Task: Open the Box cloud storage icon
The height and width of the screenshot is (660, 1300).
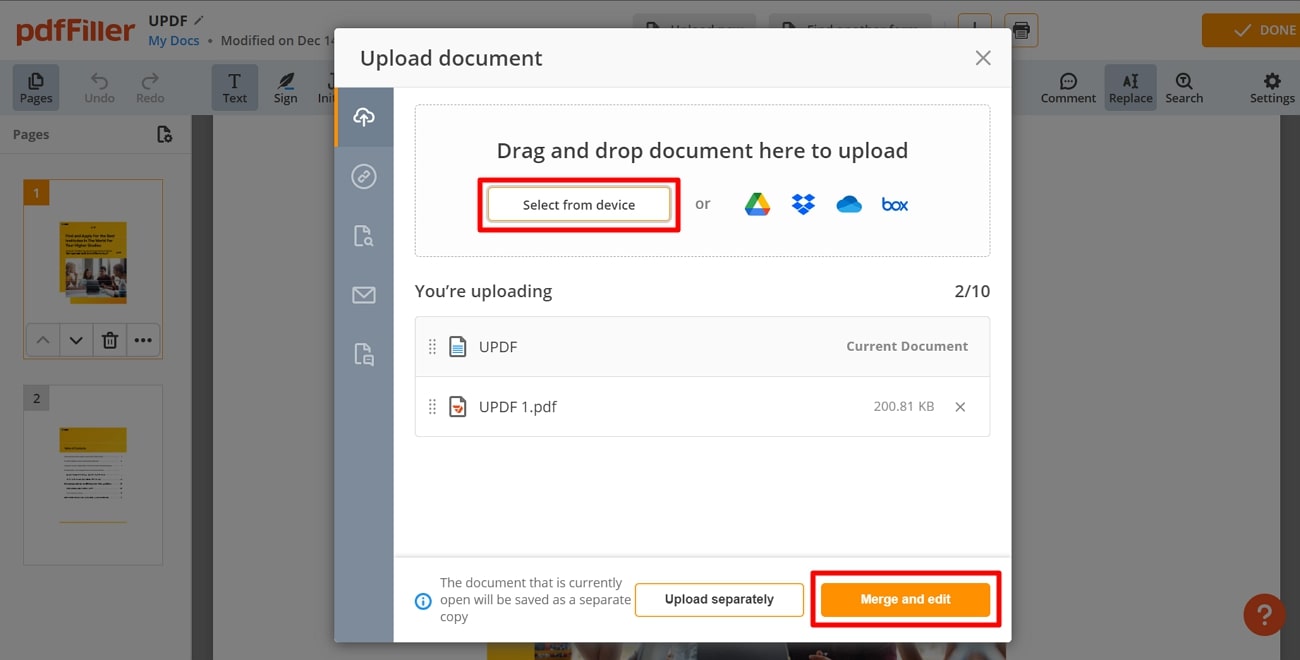Action: (x=894, y=203)
